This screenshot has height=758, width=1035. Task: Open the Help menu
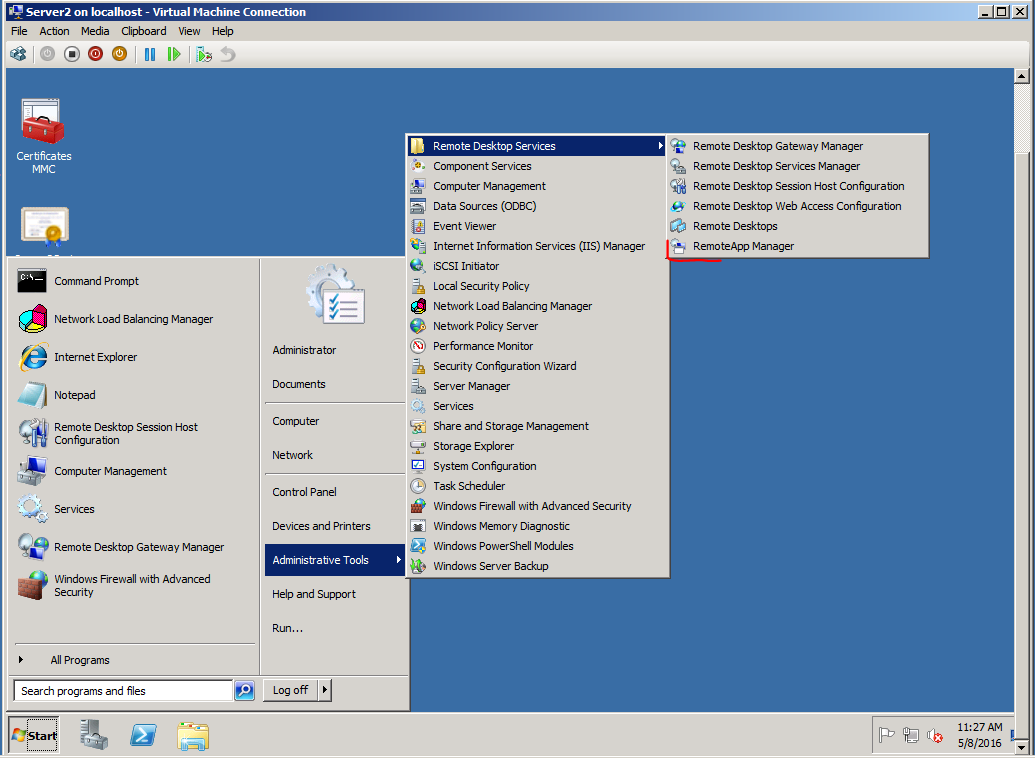click(222, 31)
